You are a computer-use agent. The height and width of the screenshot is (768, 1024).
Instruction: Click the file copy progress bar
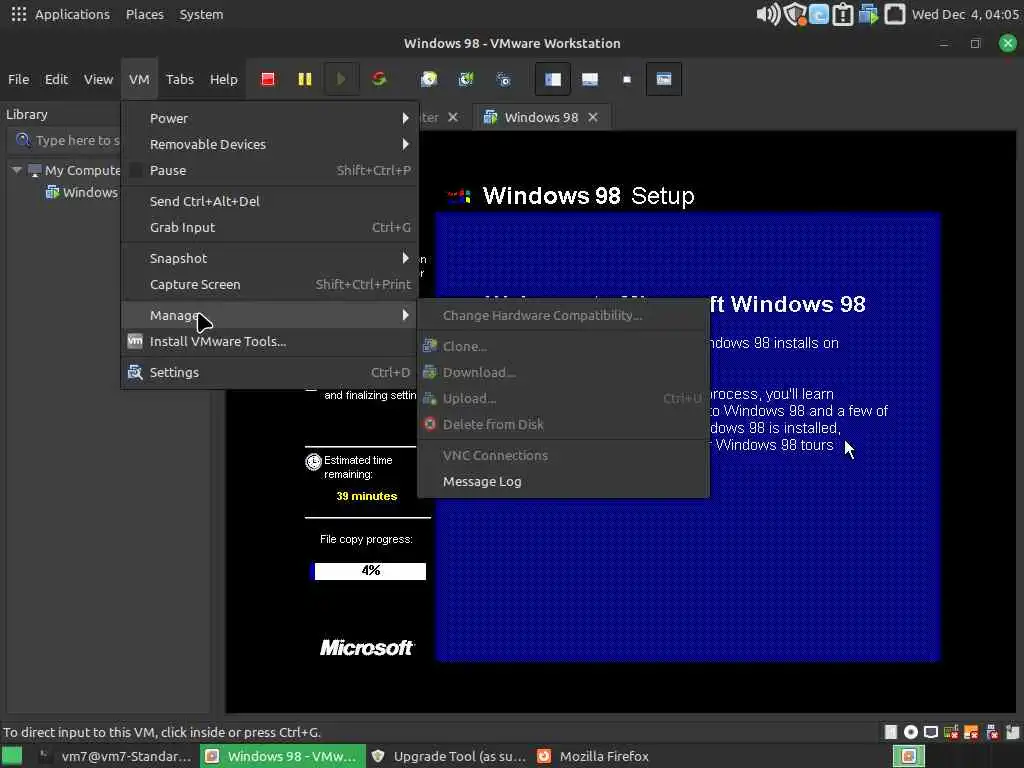tap(368, 571)
